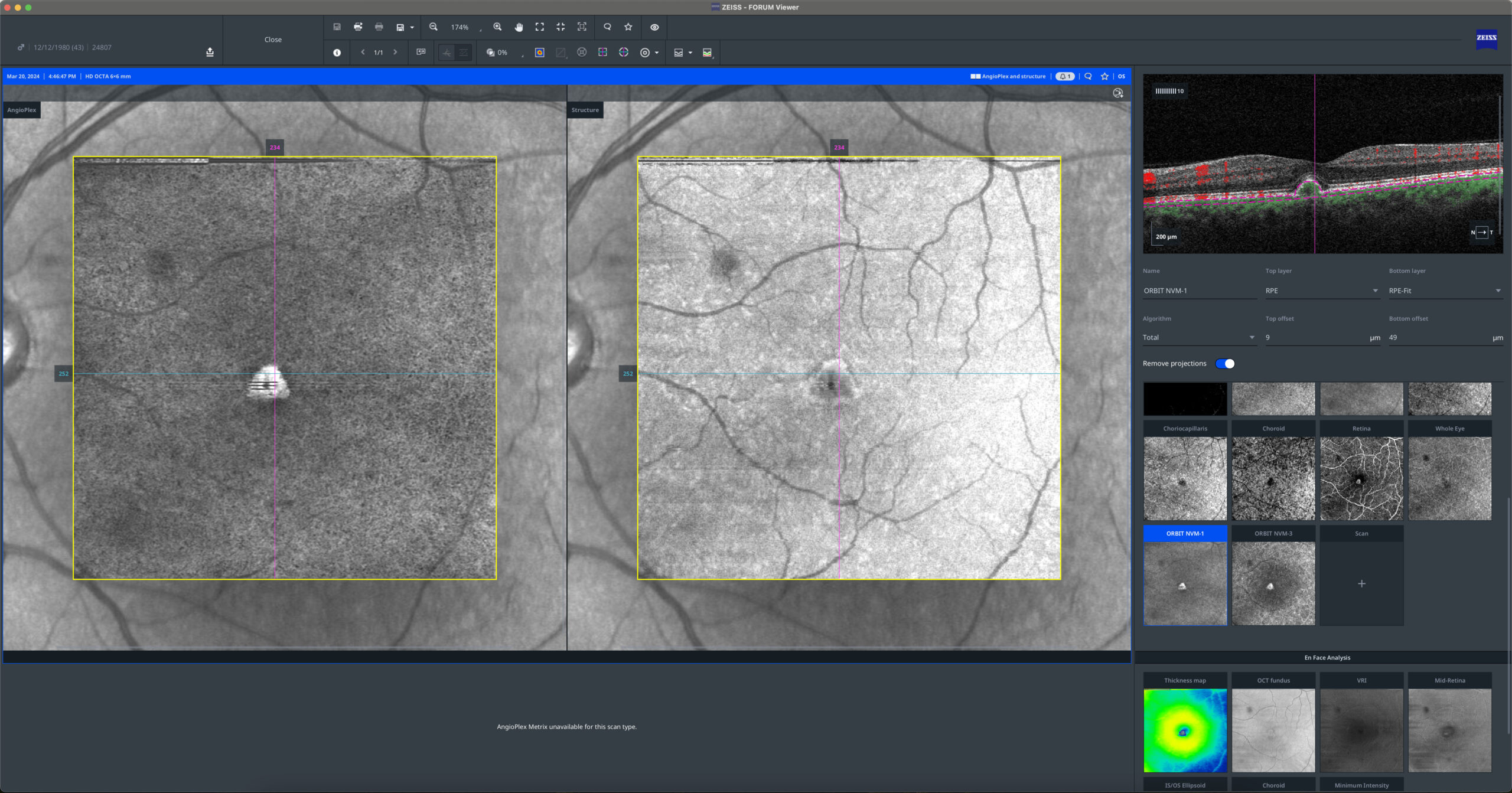The width and height of the screenshot is (1512, 793).
Task: Click the fit-to-selection frame icon
Action: [x=582, y=27]
